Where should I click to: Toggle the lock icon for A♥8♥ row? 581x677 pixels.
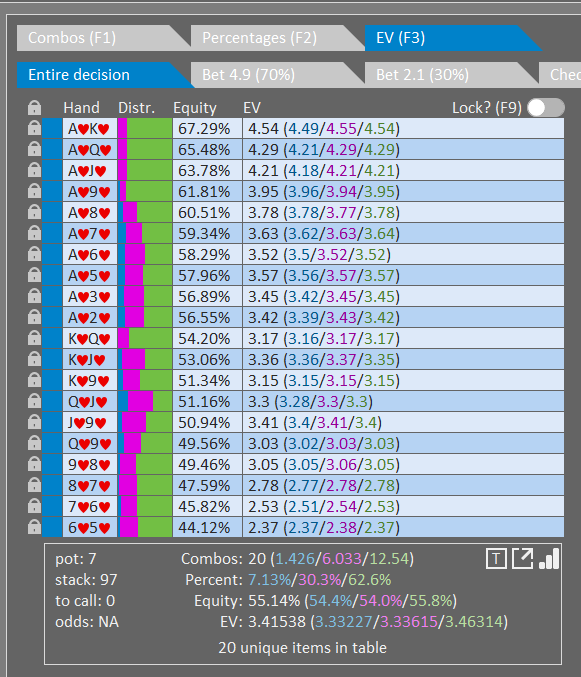click(x=34, y=212)
